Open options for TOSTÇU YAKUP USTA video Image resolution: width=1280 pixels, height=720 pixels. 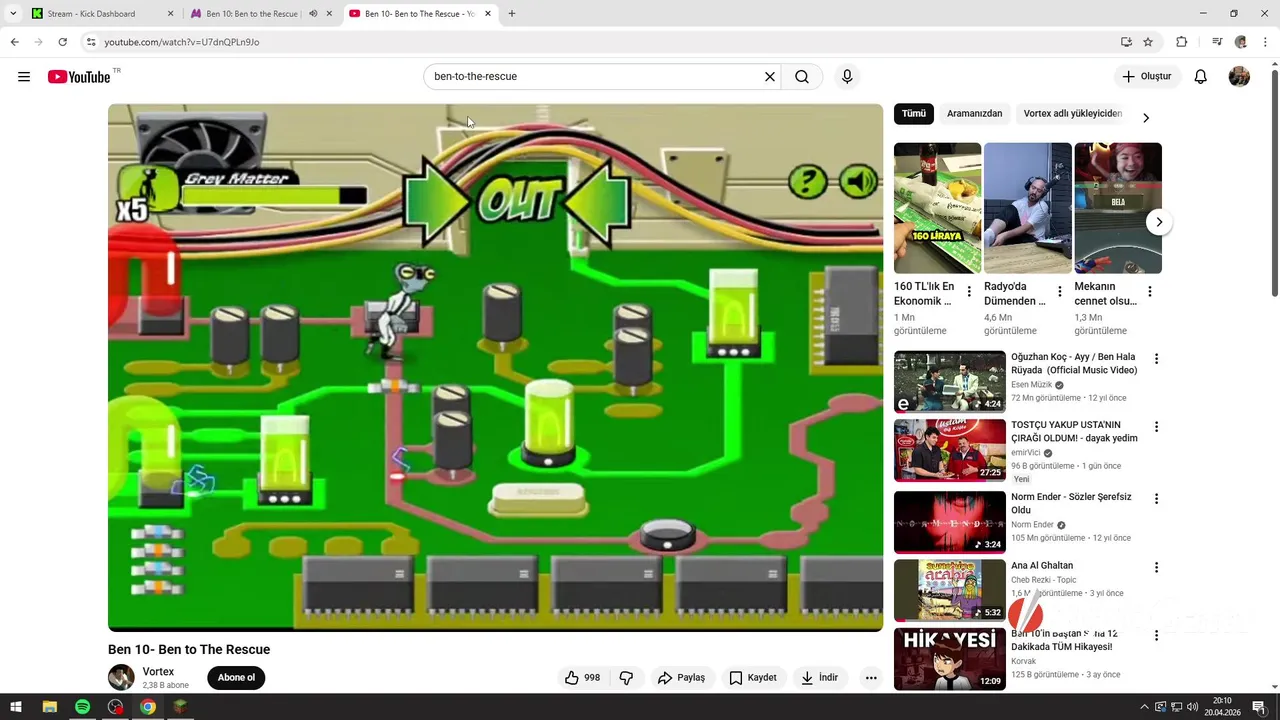point(1156,427)
